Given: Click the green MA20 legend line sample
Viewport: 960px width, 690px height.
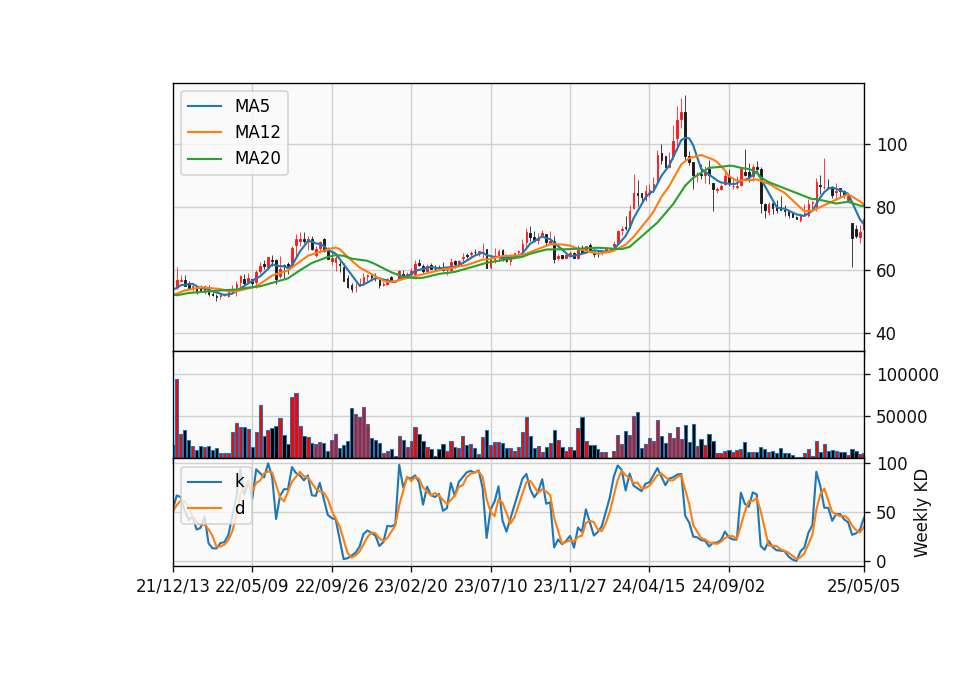Looking at the screenshot, I should click(204, 159).
